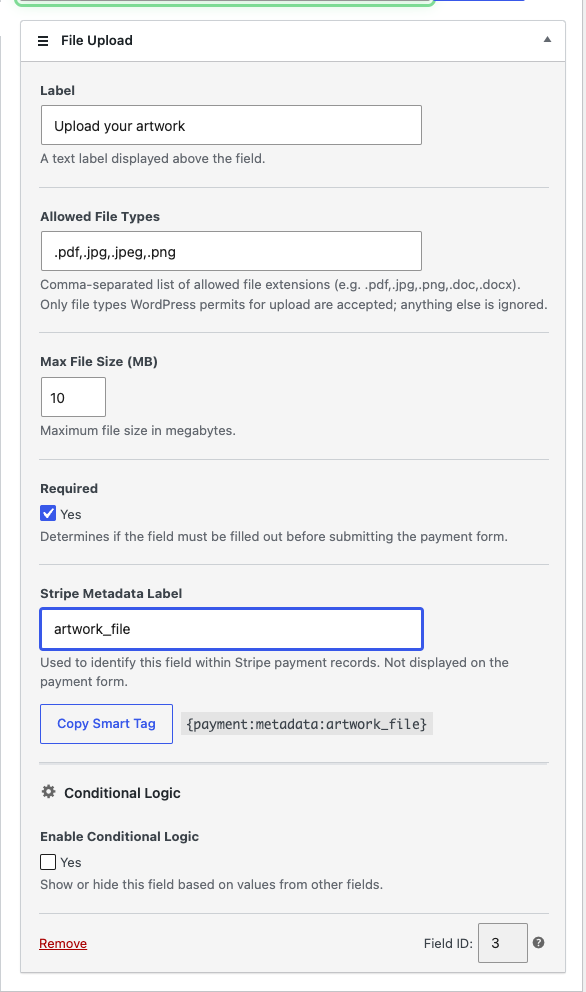Click the Field ID box showing 3
Screen dimensions: 586x992
502,943
